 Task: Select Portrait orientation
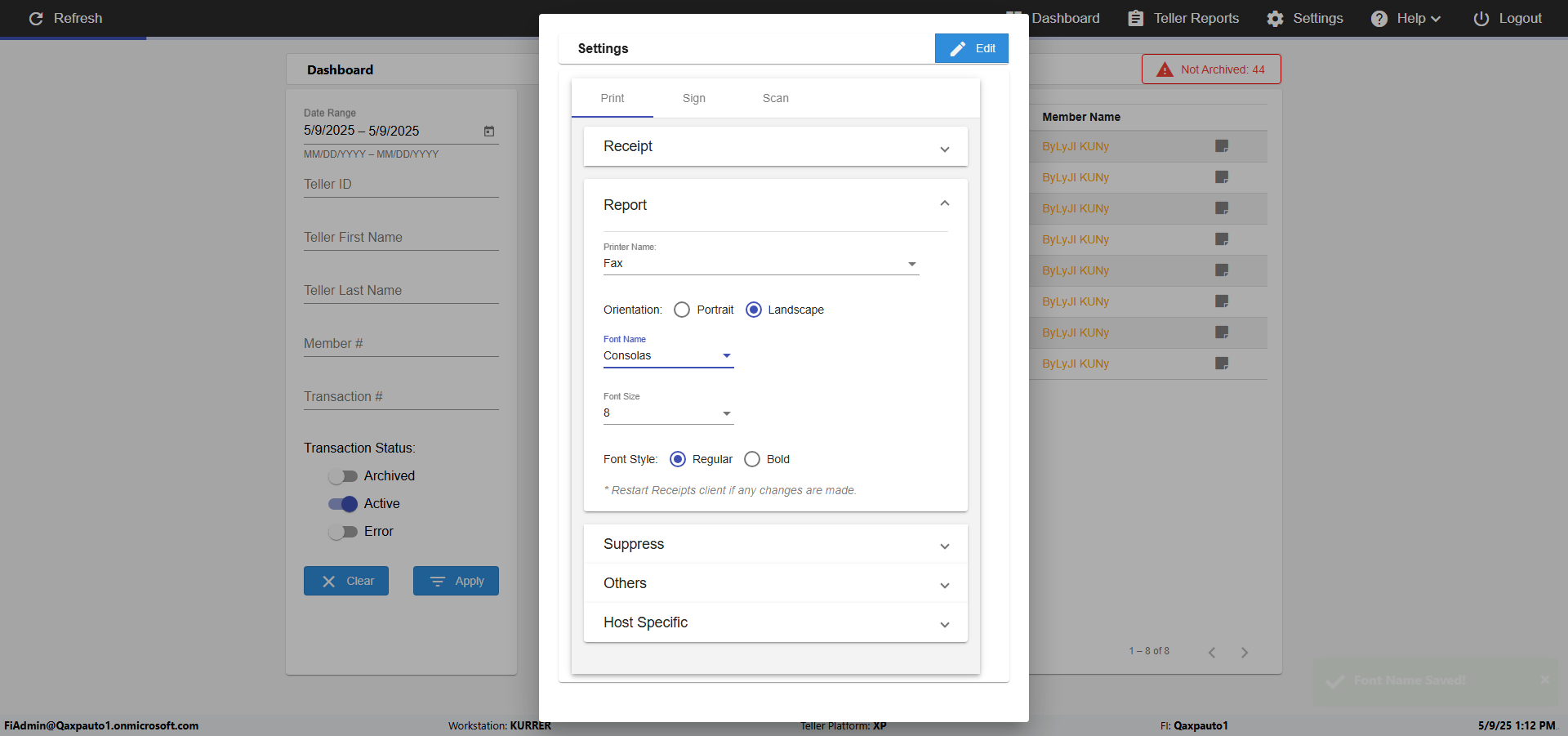682,310
